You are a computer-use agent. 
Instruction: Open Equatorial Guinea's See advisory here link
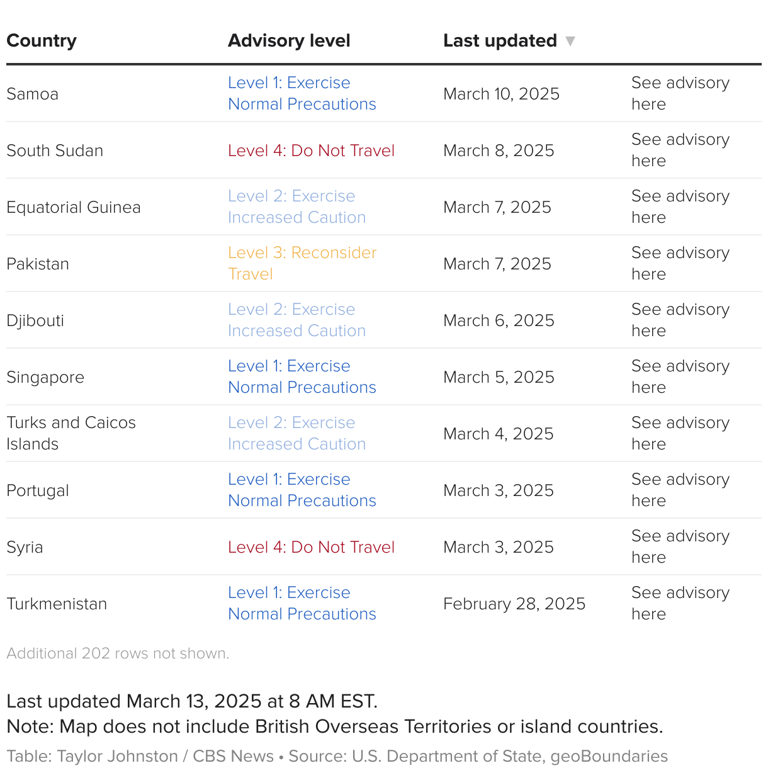pyautogui.click(x=680, y=207)
